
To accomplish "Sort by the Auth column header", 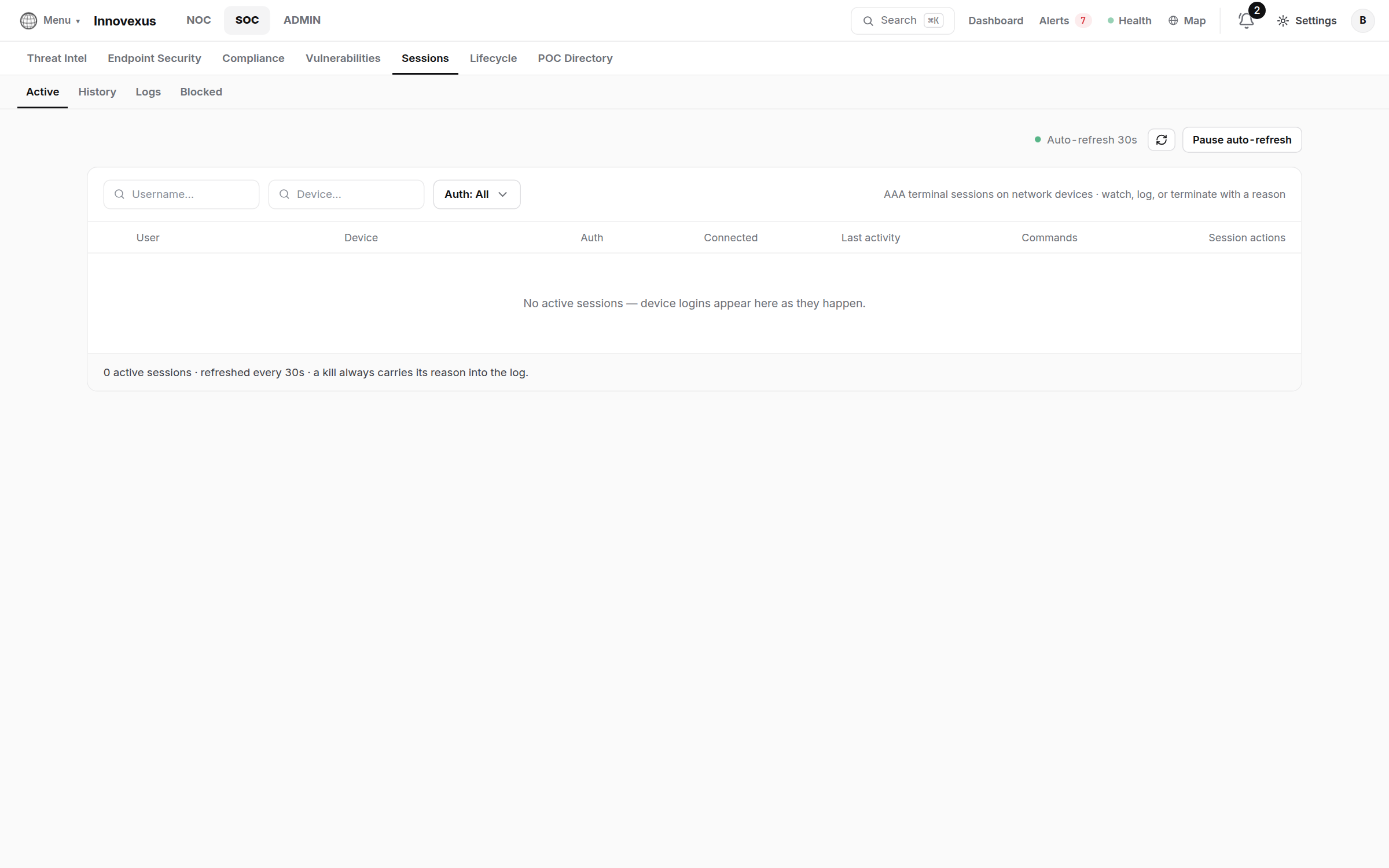I will [x=591, y=238].
